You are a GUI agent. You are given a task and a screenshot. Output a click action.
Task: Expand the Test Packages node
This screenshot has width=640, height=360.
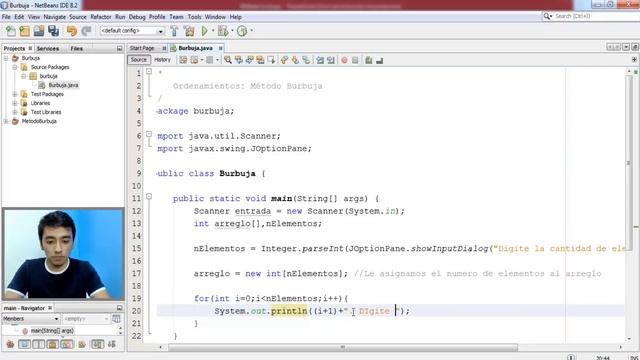(15, 94)
